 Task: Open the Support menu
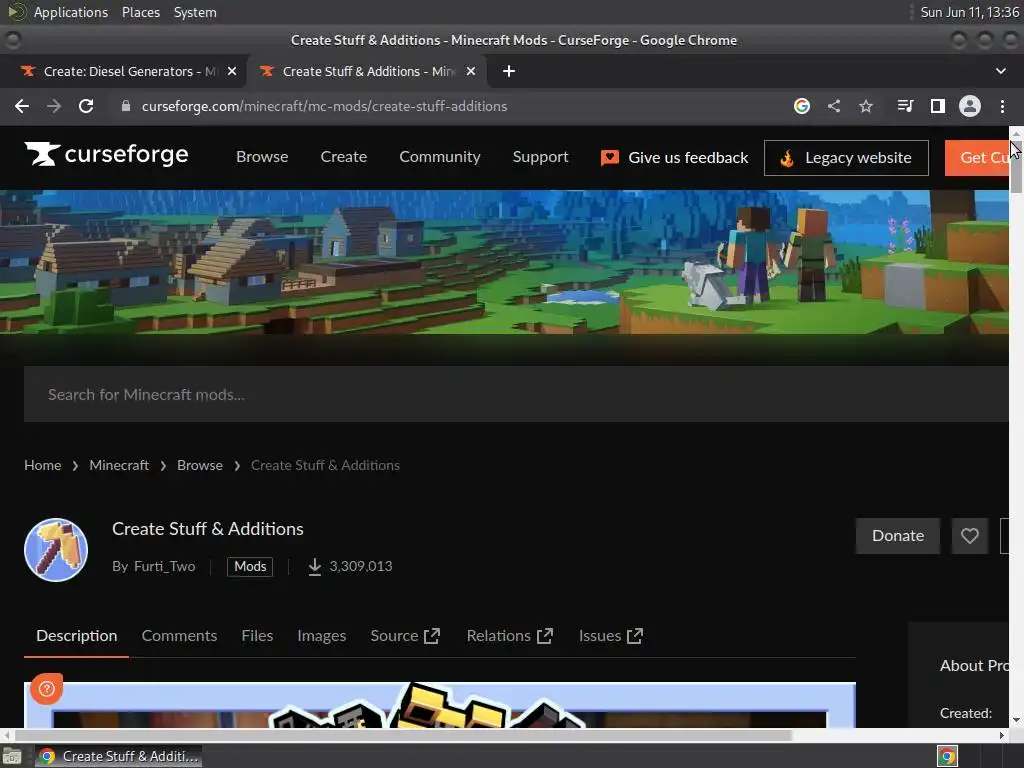540,157
